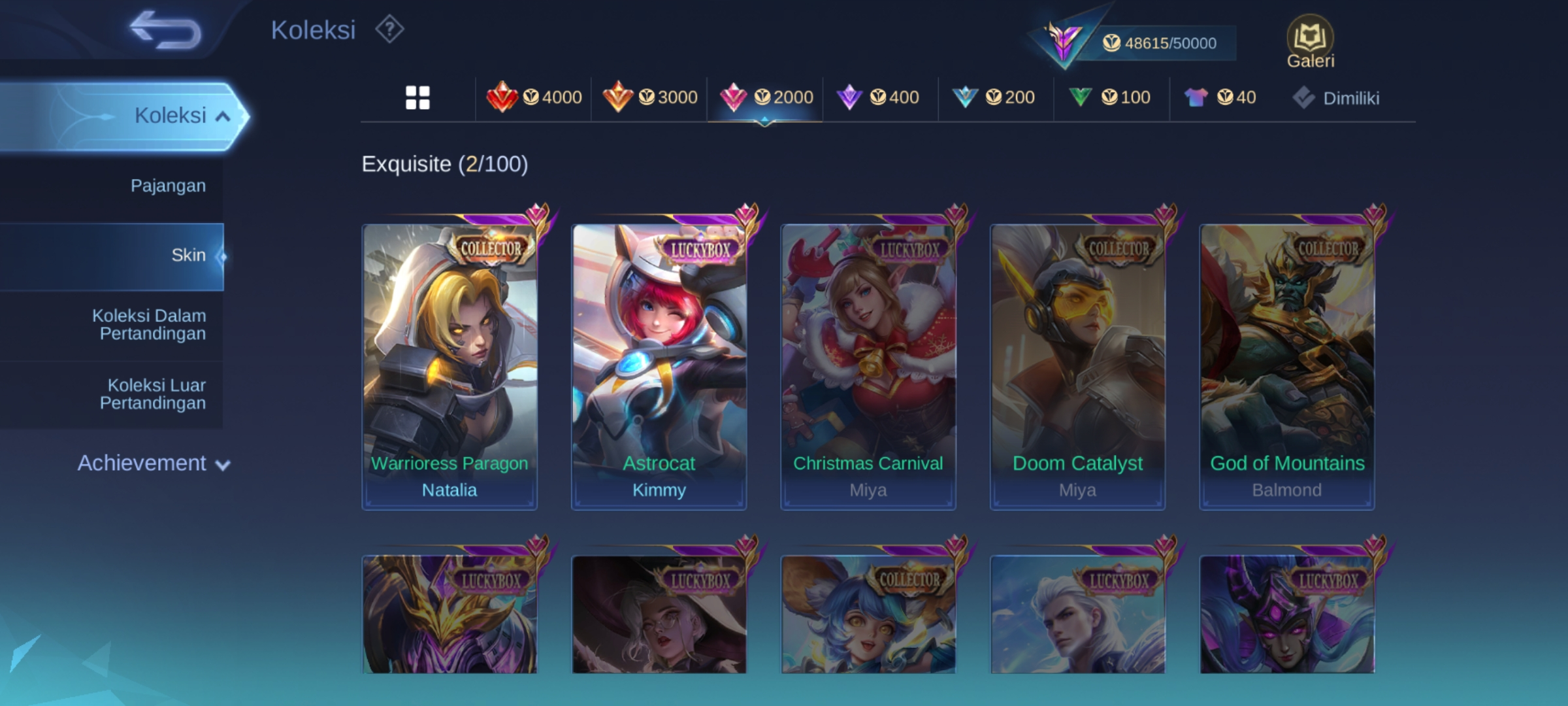1568x706 pixels.
Task: Go back with the return arrow icon
Action: click(x=165, y=30)
